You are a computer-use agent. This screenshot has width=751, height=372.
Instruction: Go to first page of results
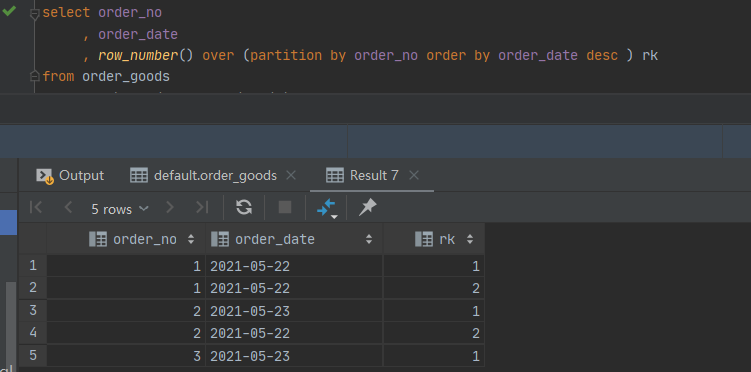coord(36,207)
